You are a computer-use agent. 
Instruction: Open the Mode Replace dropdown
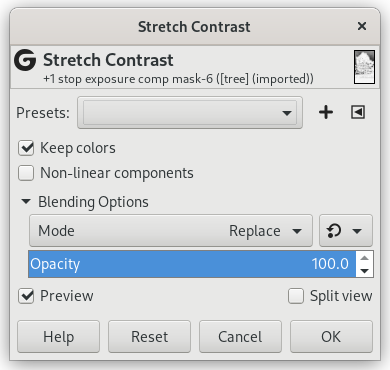[171, 231]
